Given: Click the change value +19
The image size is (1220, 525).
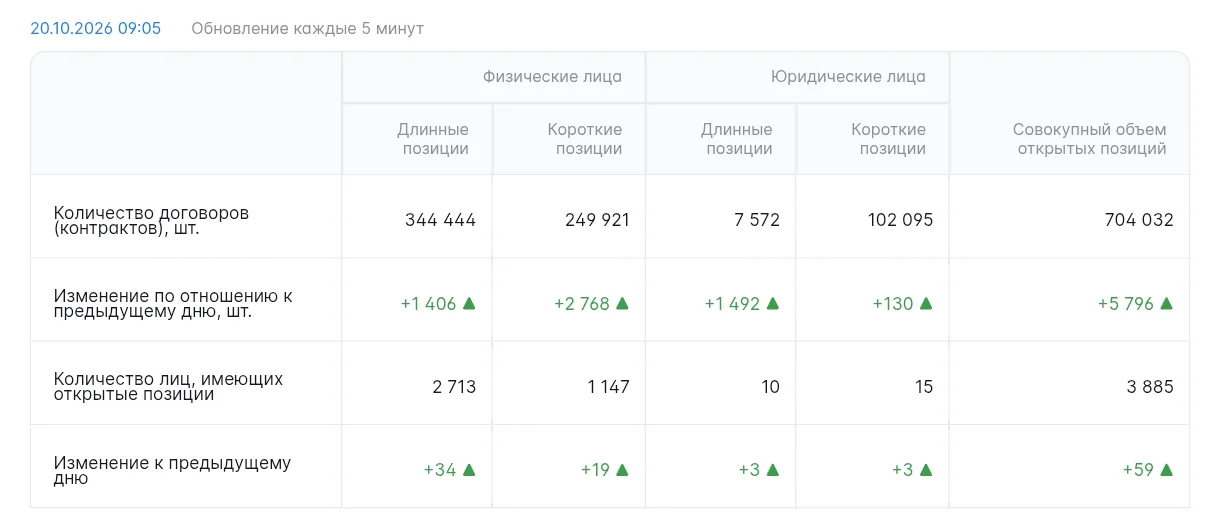Looking at the screenshot, I should click(595, 470).
